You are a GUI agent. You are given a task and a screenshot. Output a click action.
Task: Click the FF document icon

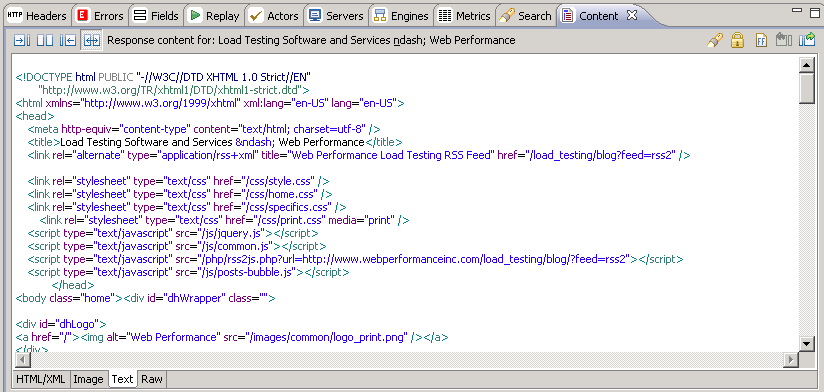761,40
